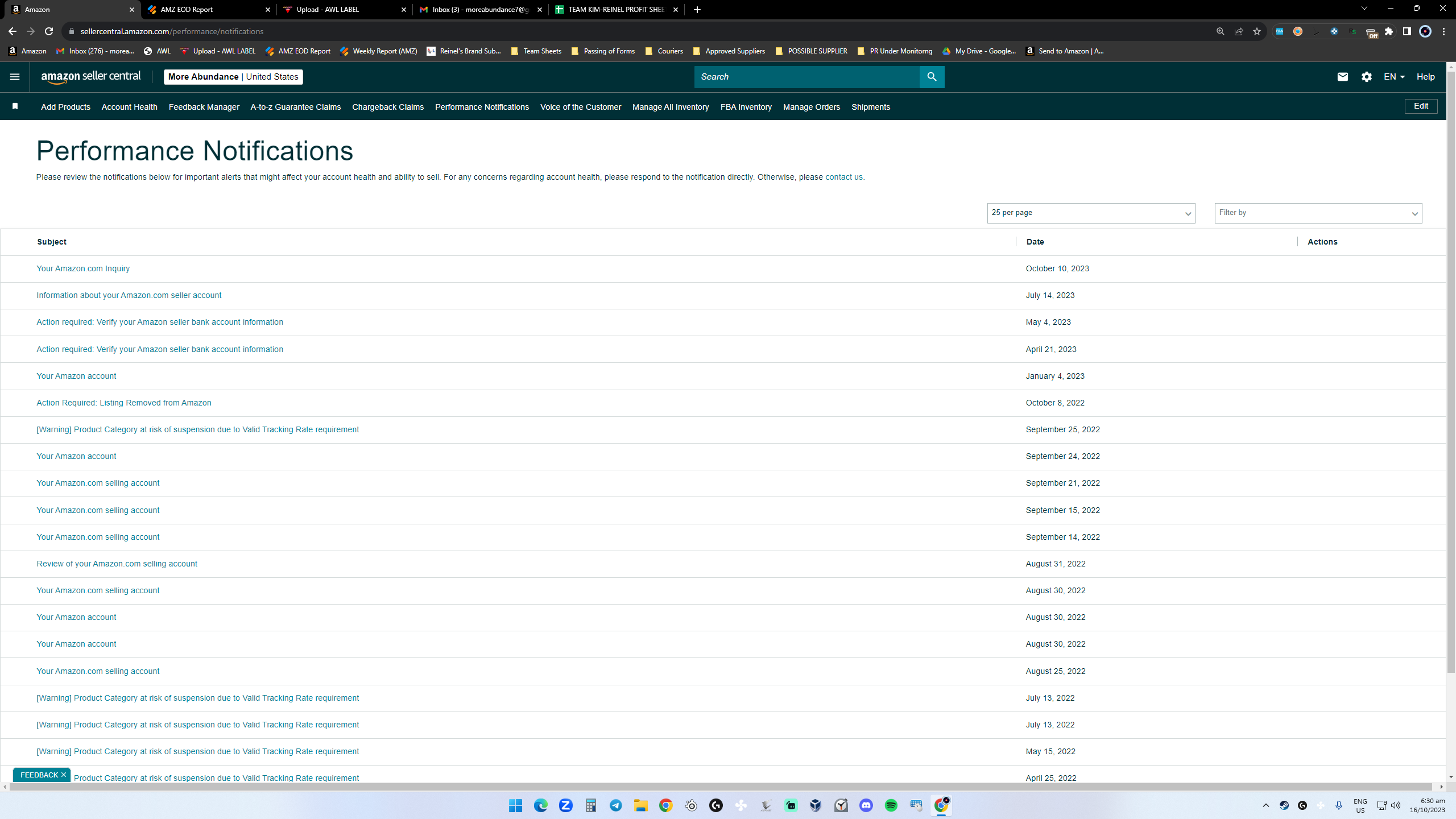
Task: Switch to the Upload - AWL LABEL tab
Action: 344,10
